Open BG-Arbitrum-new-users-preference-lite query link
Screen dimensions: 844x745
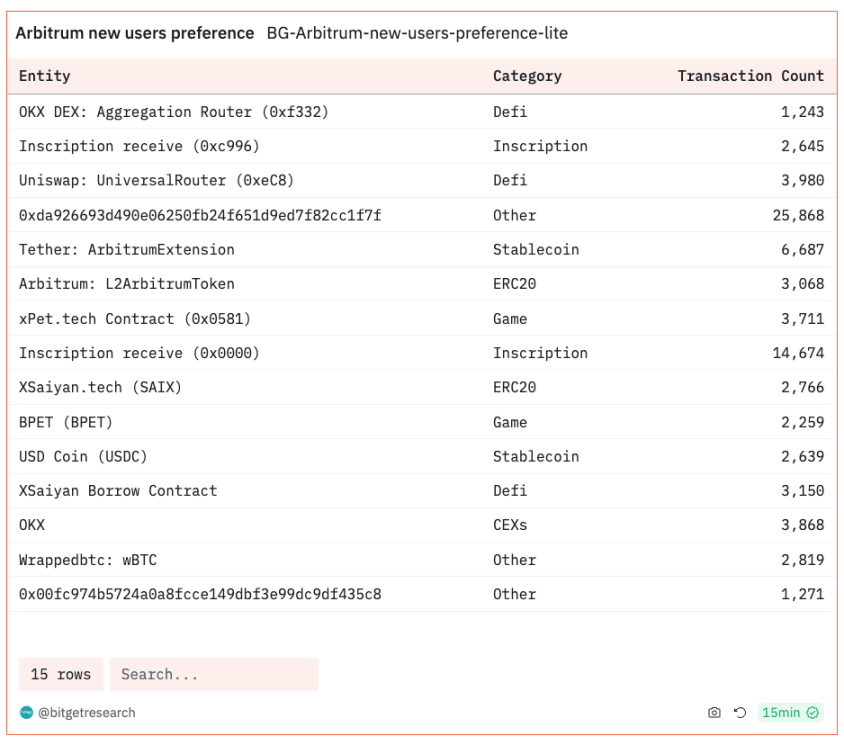click(417, 33)
